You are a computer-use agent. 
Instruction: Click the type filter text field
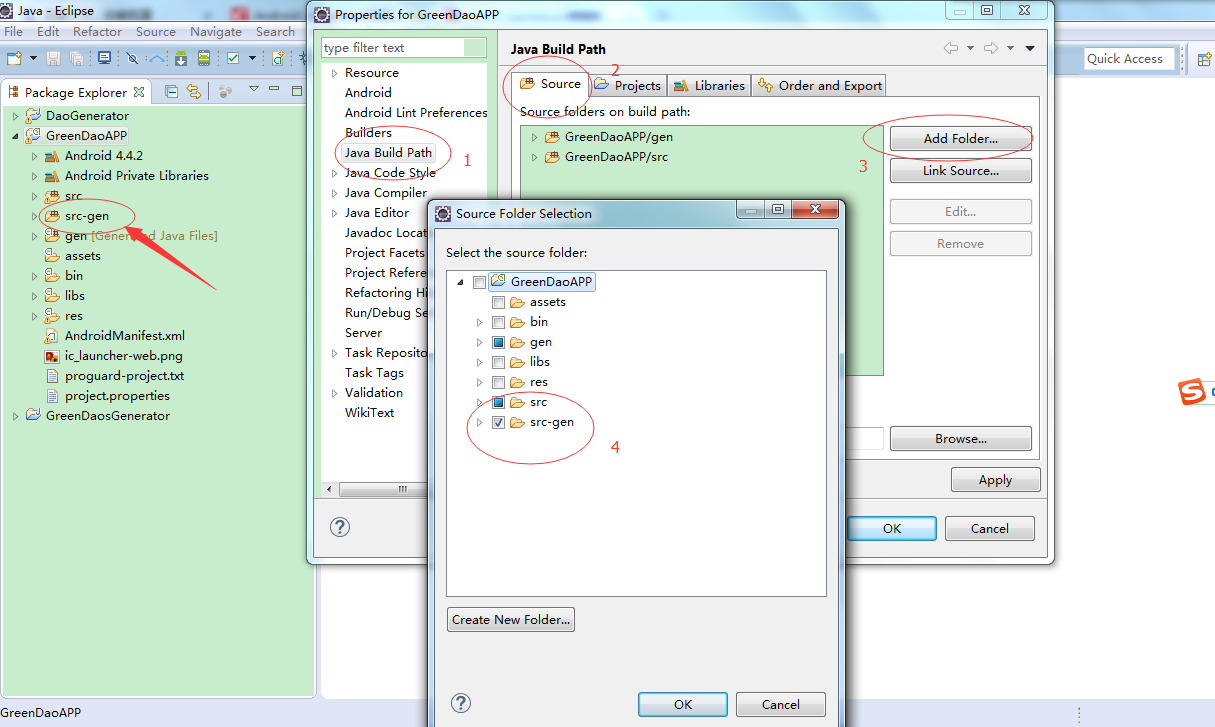click(393, 48)
